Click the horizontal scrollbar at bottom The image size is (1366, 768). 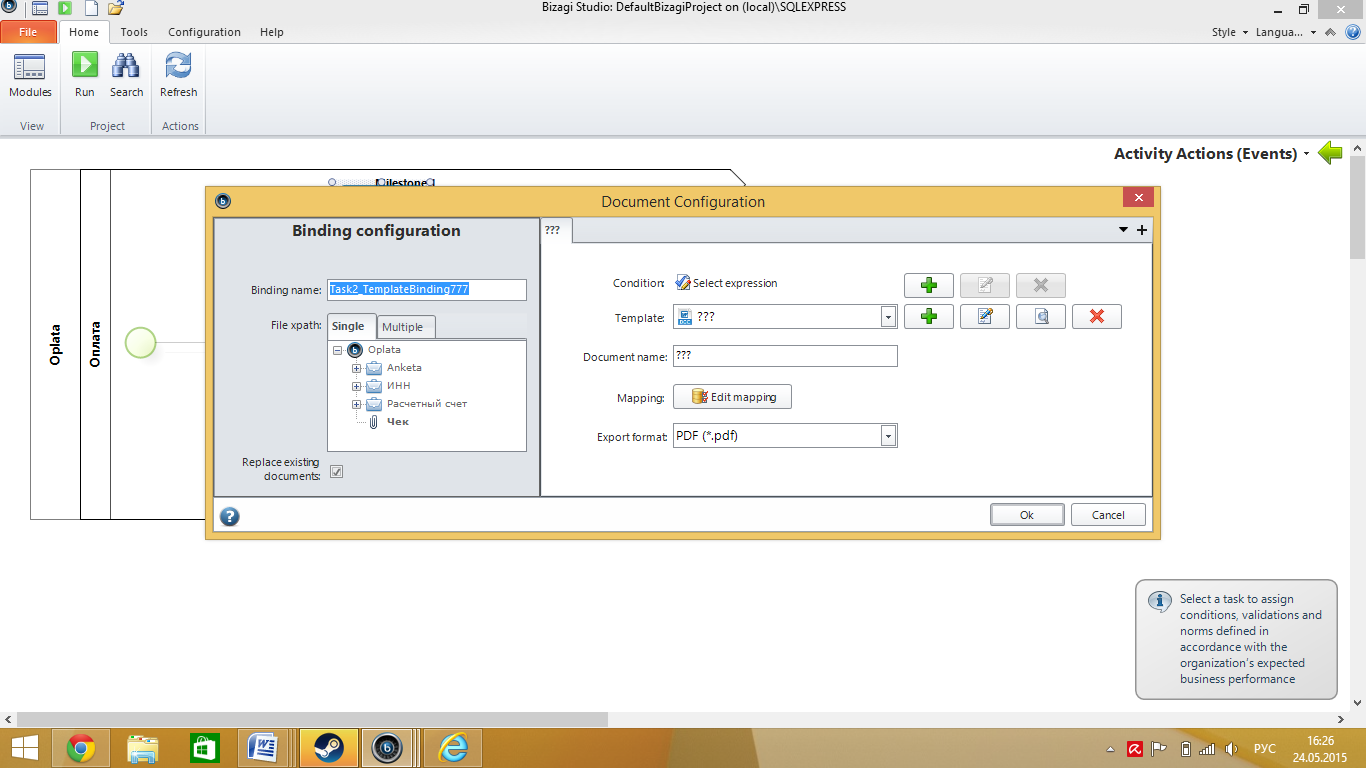click(x=312, y=719)
